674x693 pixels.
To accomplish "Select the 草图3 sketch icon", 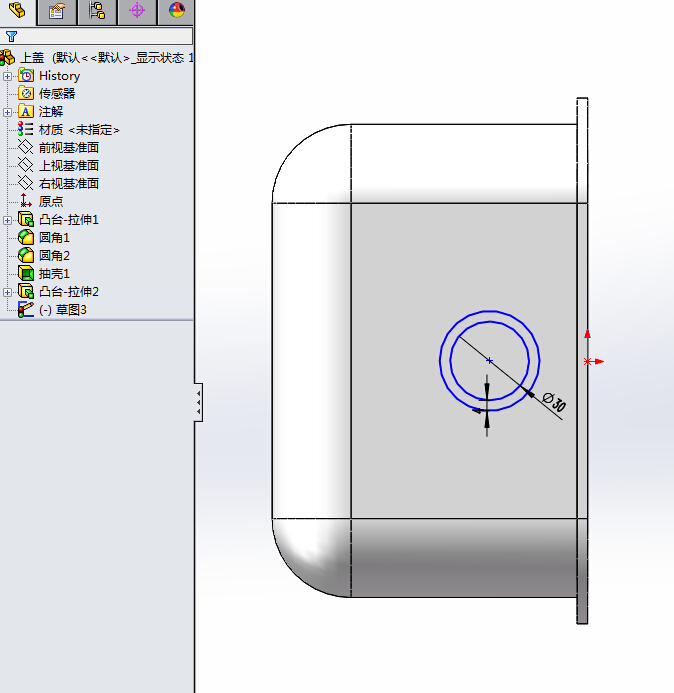I will tap(26, 309).
